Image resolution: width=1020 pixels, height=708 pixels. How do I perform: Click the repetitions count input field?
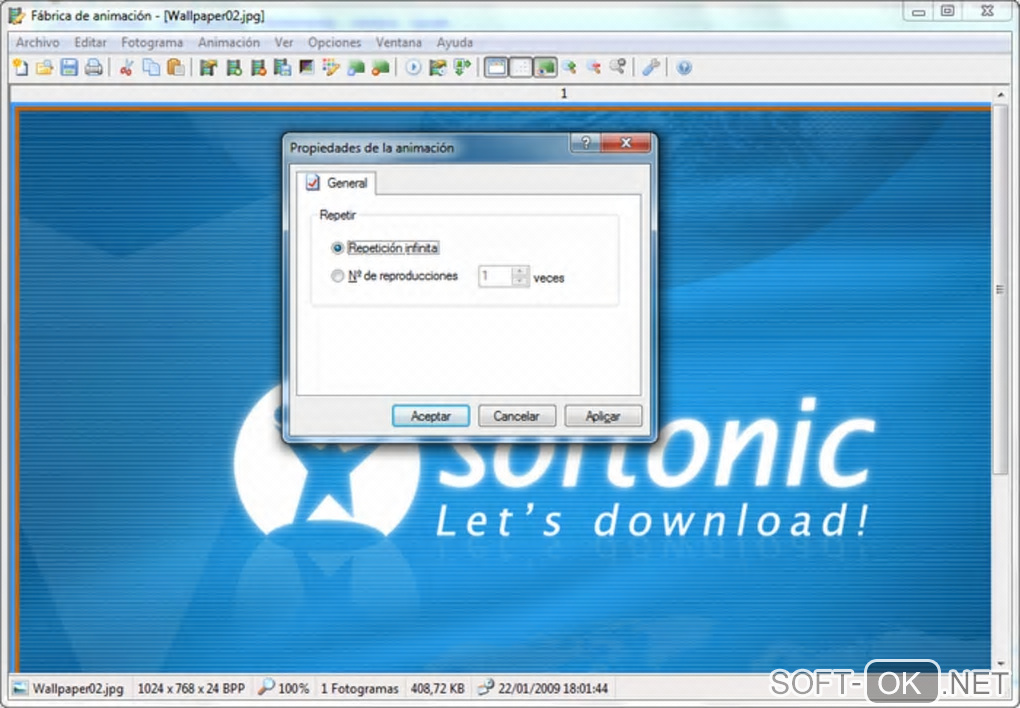[x=496, y=276]
